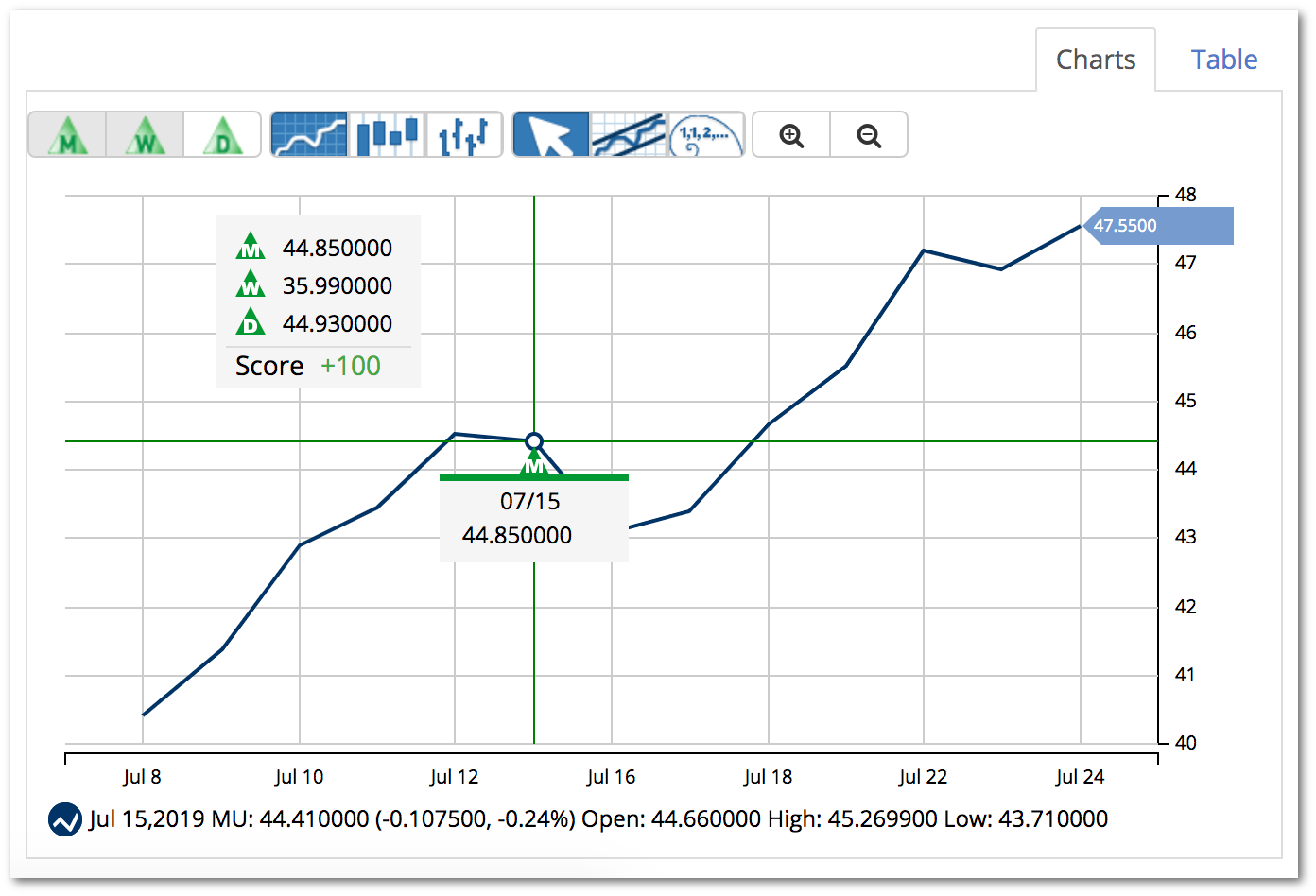Image resolution: width=1316 pixels, height=896 pixels.
Task: Click the Jul 18 axis label
Action: 769,777
